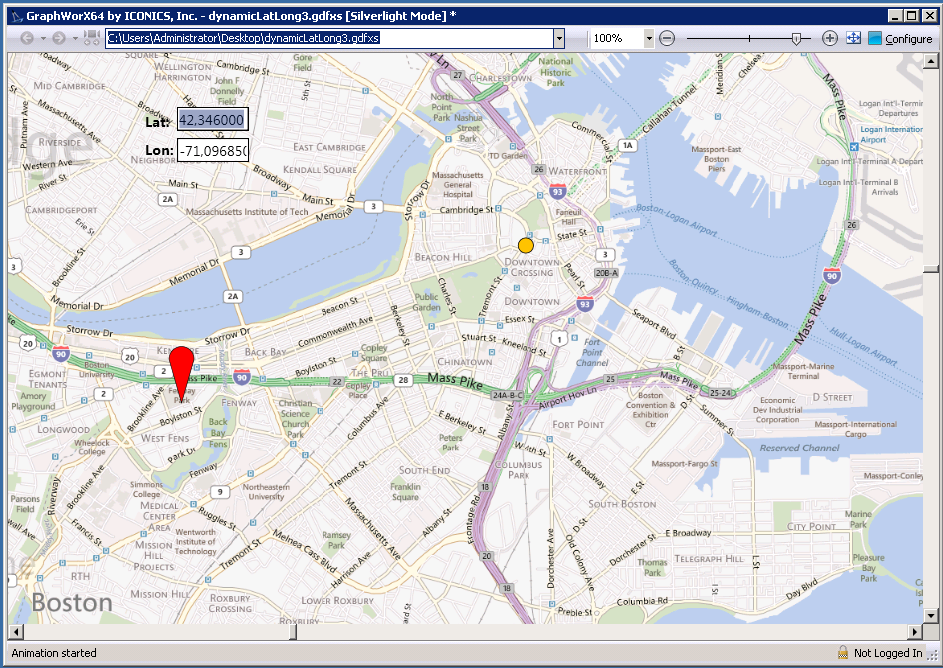Click the 'Beacon Hill' map label
Viewport: 943px width, 668px height.
(443, 257)
